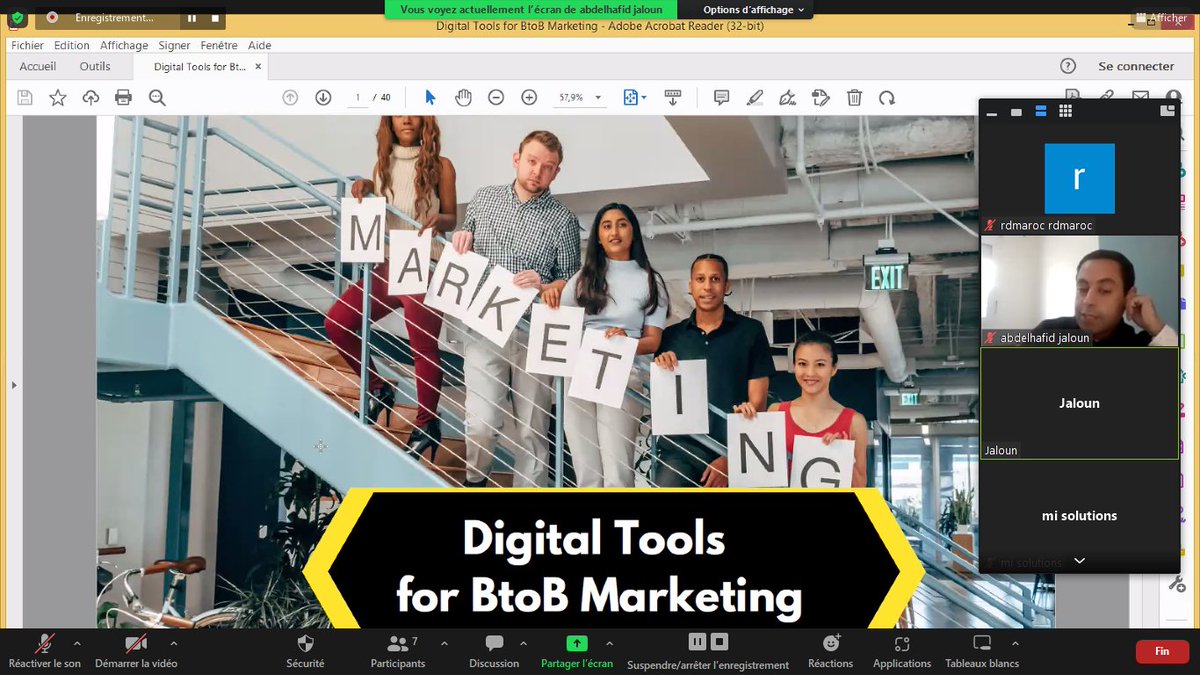The width and height of the screenshot is (1200, 675).
Task: Zoom in with plus icon
Action: [529, 97]
